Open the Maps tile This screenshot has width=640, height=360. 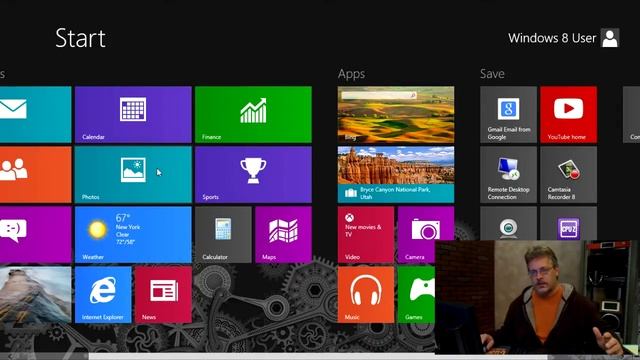[283, 234]
